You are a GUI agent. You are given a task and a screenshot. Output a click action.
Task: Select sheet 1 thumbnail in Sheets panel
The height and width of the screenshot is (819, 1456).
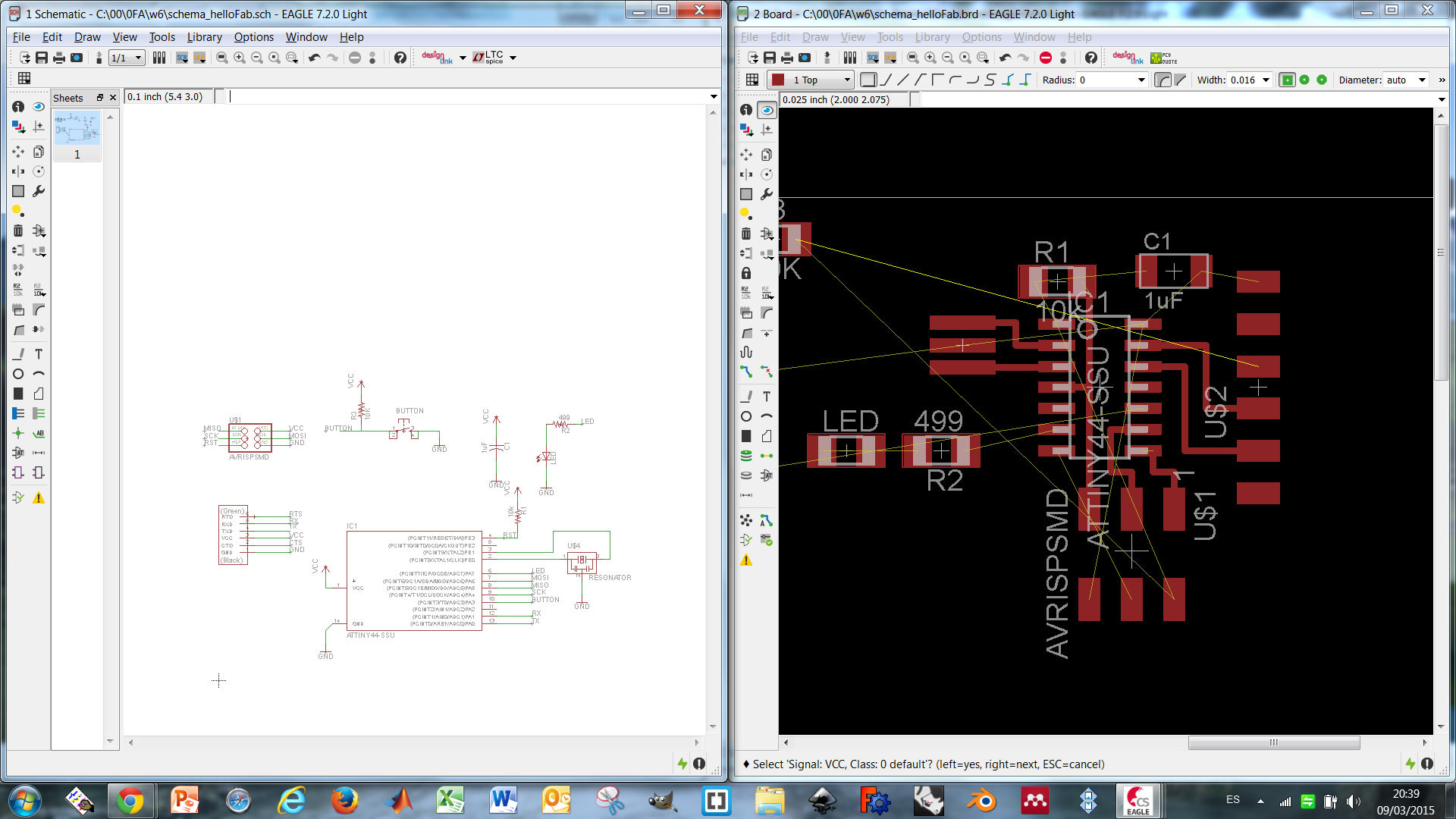tap(77, 129)
